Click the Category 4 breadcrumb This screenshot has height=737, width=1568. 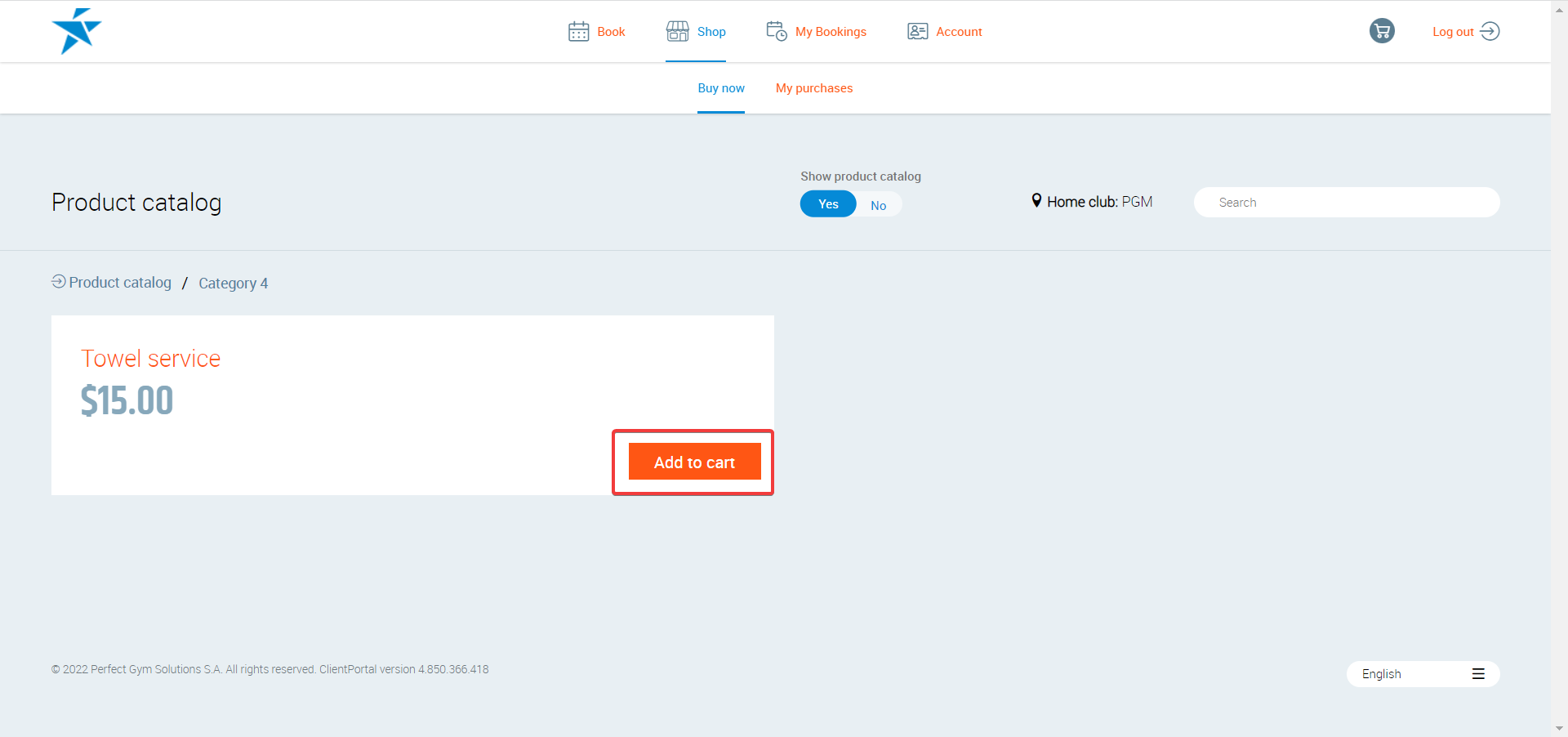pyautogui.click(x=233, y=284)
